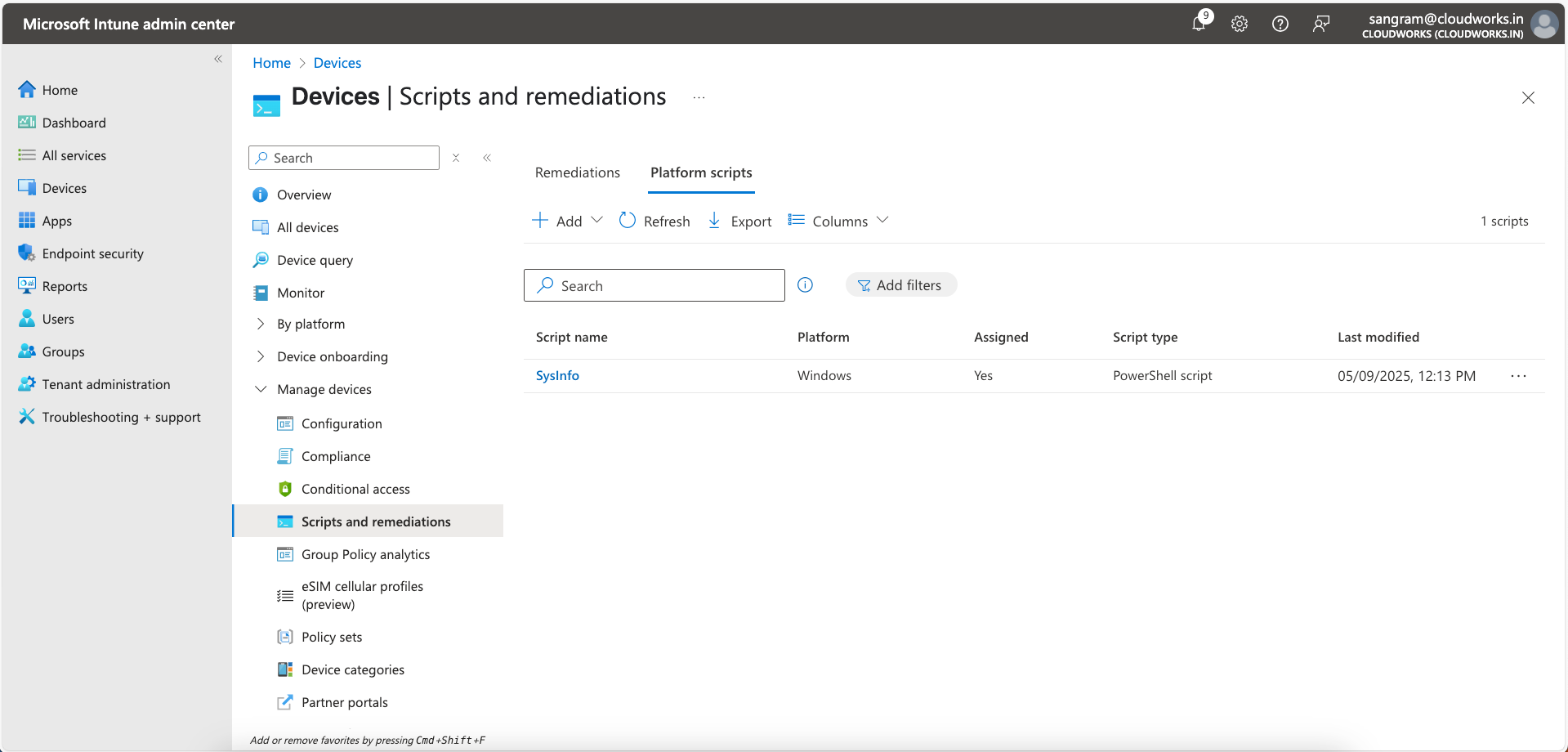The width and height of the screenshot is (1568, 752).
Task: Open the help question mark icon
Action: [x=1280, y=24]
